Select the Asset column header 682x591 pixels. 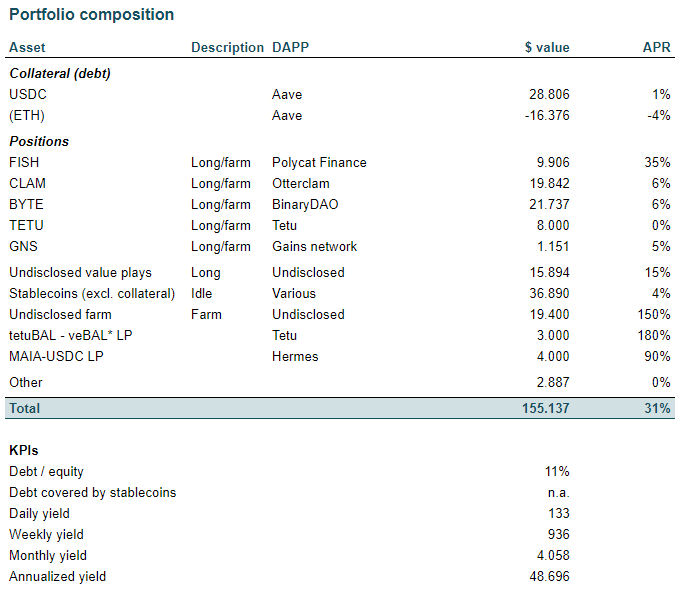(x=27, y=47)
